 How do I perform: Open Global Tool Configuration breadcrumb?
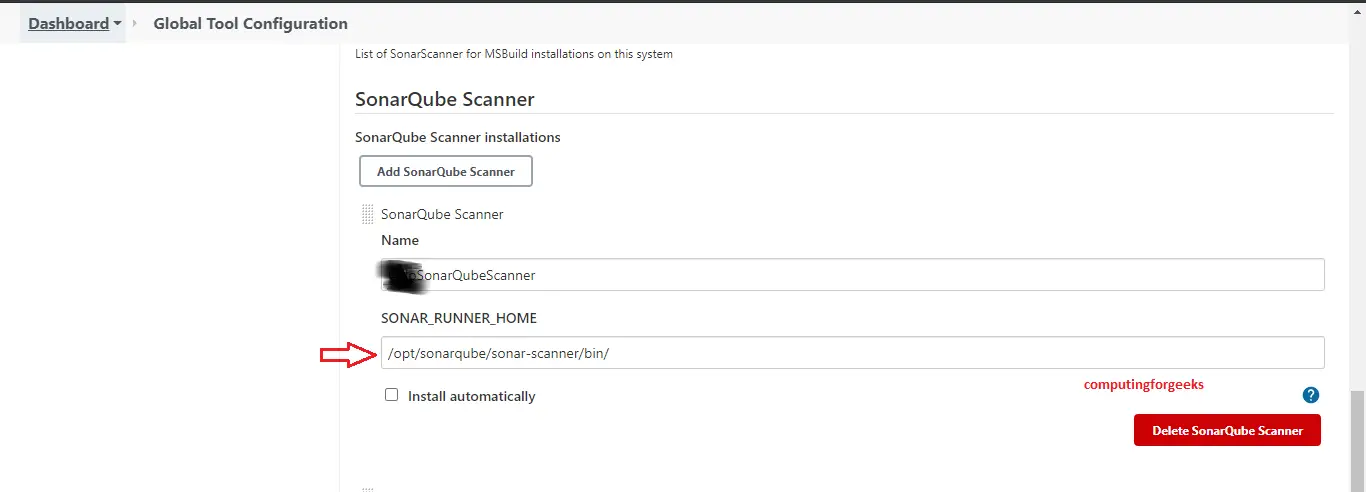(x=250, y=23)
